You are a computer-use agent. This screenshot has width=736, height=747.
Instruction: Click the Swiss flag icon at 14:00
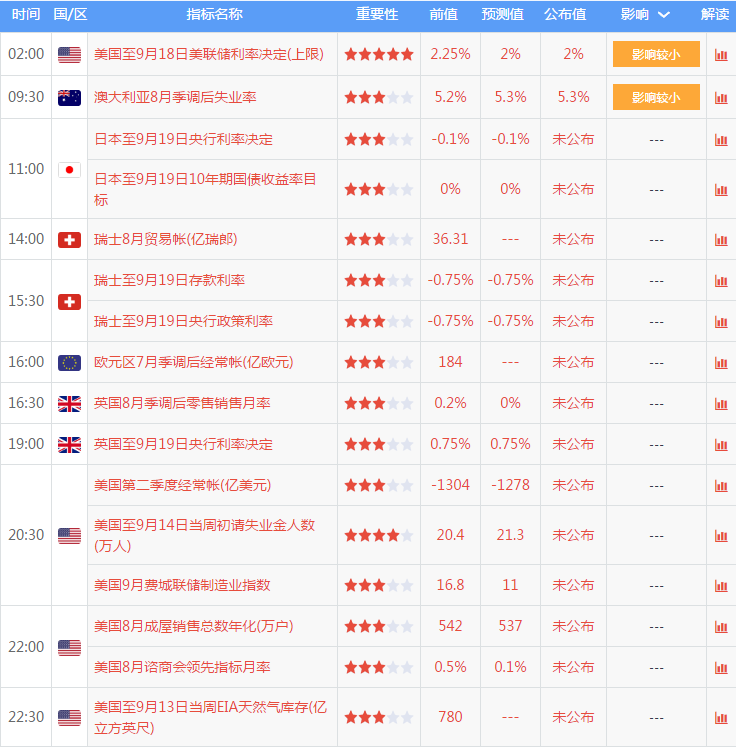[70, 240]
